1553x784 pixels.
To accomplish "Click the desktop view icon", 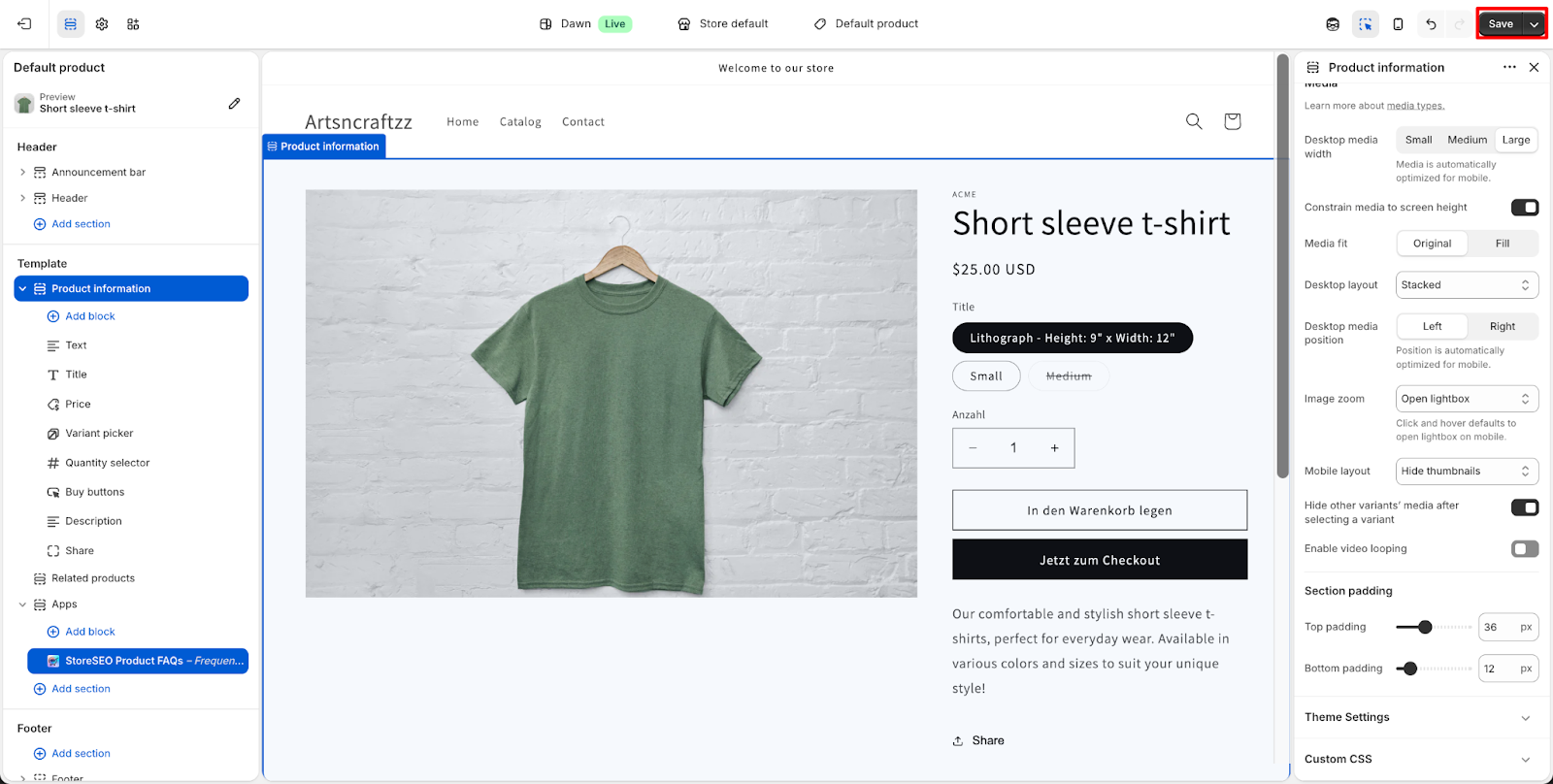I will (x=1333, y=24).
